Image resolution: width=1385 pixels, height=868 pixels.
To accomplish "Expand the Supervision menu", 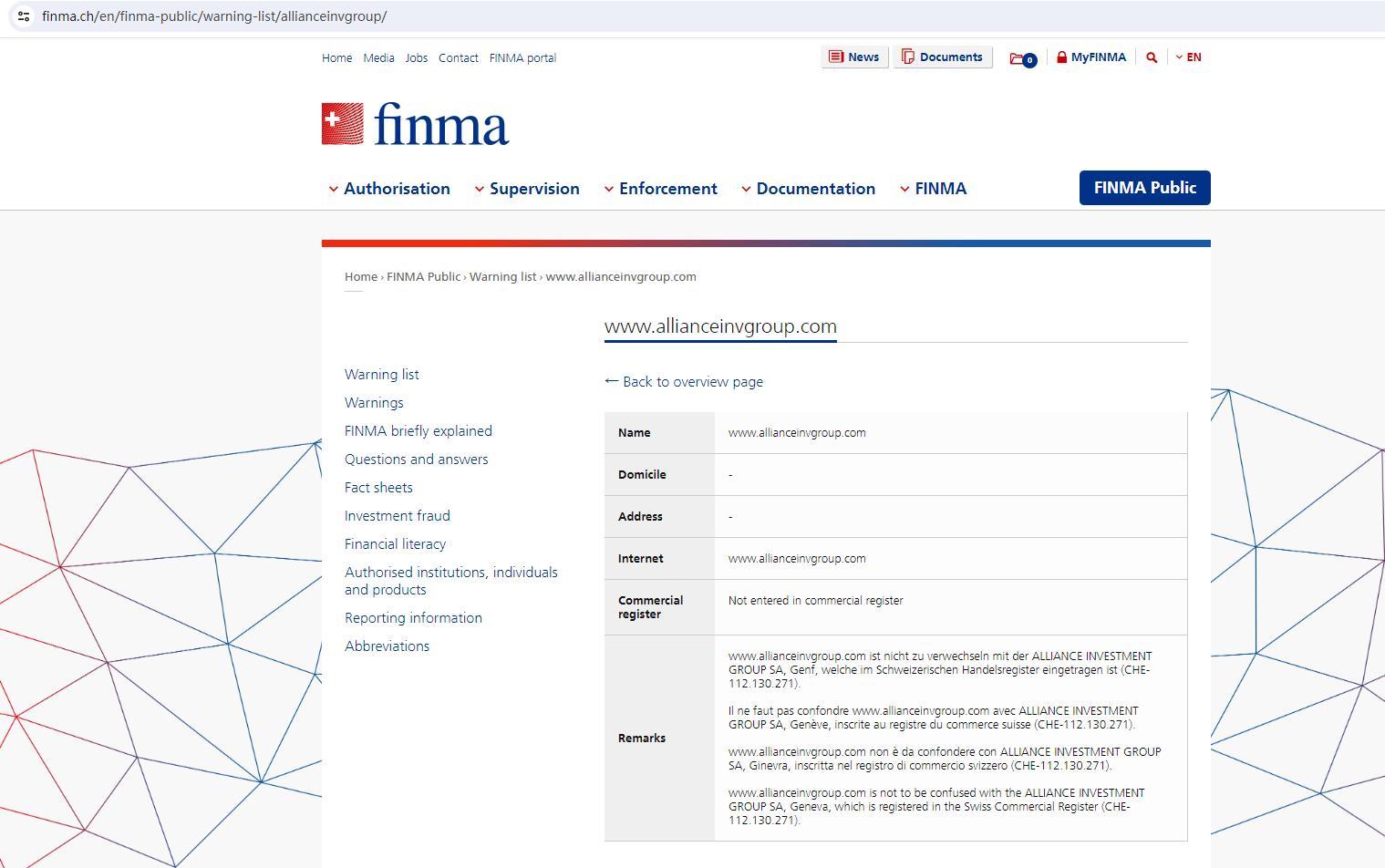I will (527, 189).
